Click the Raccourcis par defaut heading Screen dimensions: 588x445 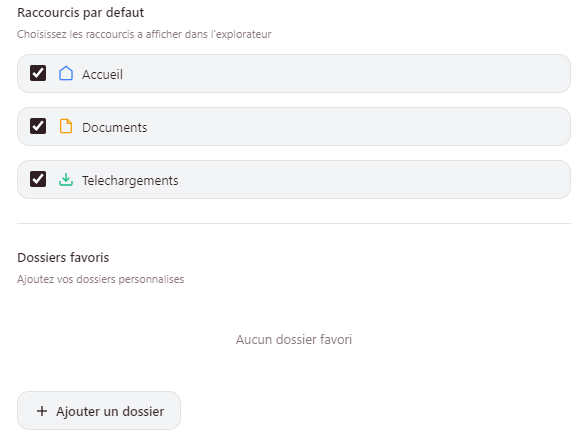(x=81, y=12)
